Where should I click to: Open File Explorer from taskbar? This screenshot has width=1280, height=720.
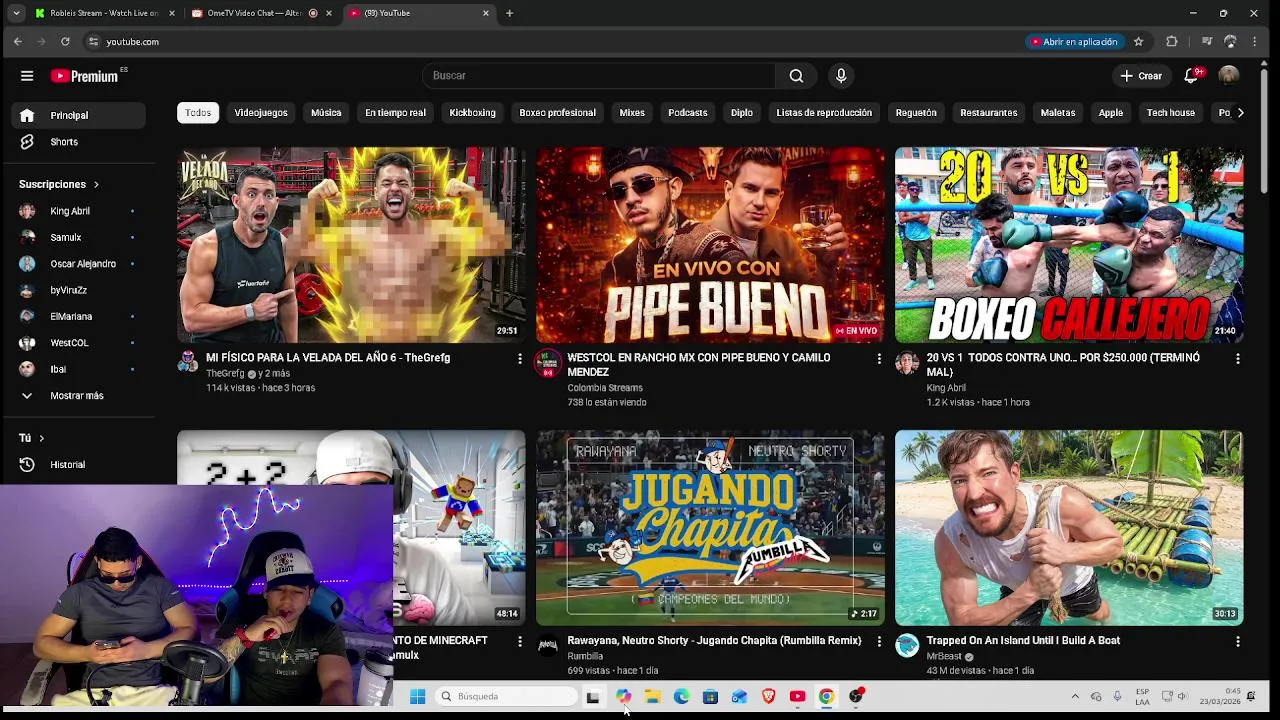tap(652, 697)
